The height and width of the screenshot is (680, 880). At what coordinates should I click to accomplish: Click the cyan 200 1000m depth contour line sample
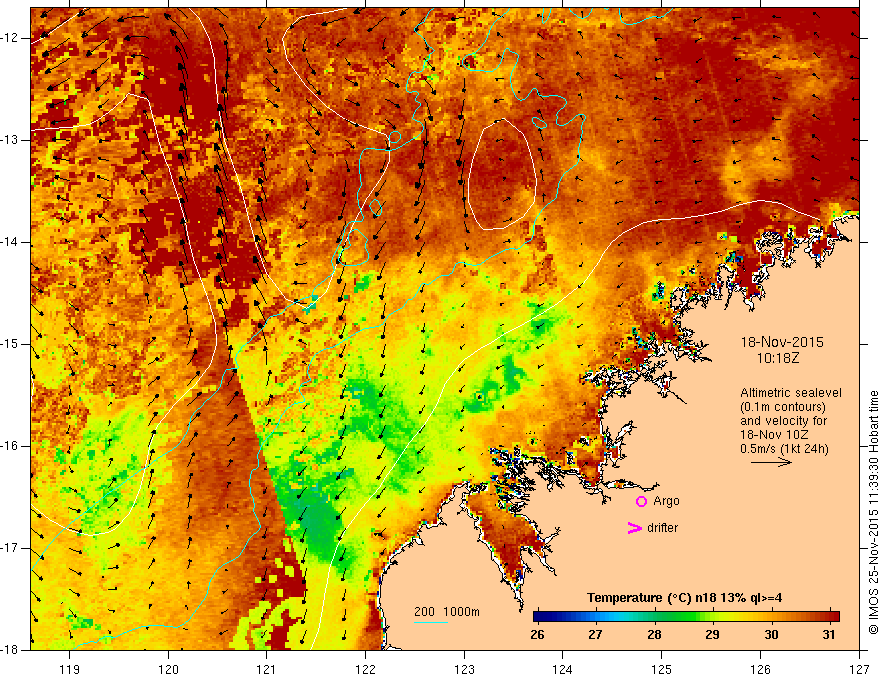[430, 622]
